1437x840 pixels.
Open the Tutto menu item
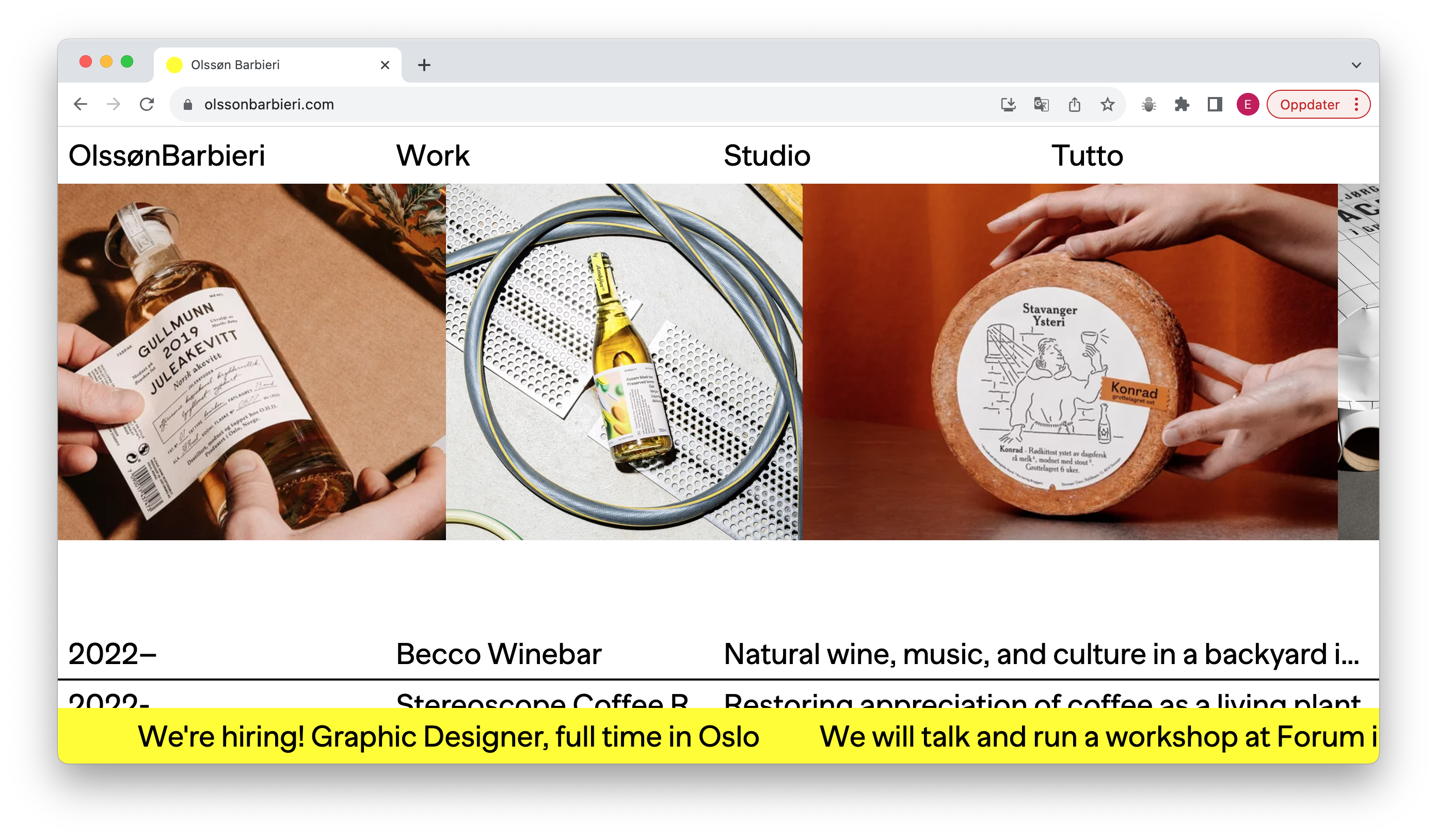[1087, 156]
